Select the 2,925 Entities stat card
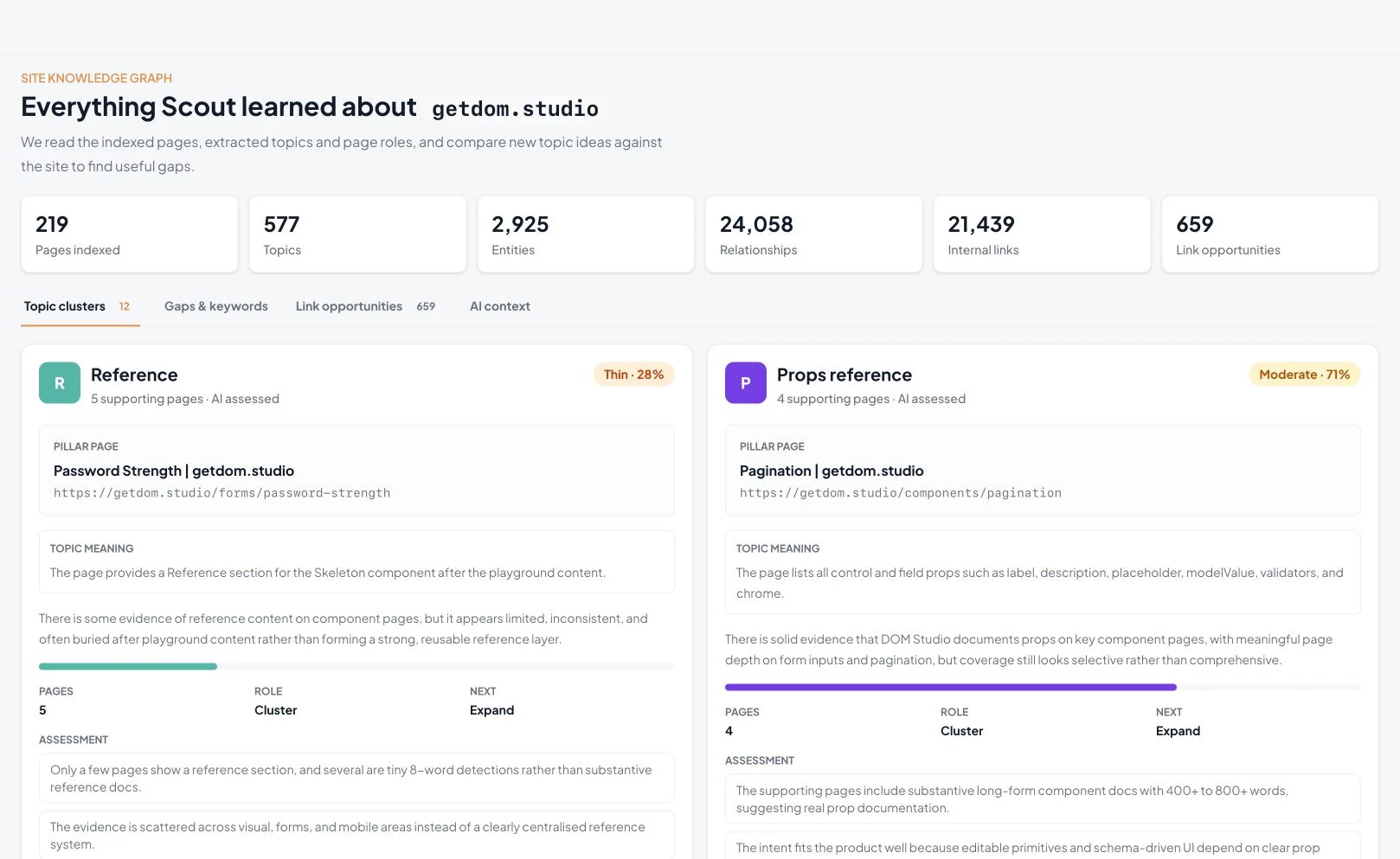 point(586,234)
